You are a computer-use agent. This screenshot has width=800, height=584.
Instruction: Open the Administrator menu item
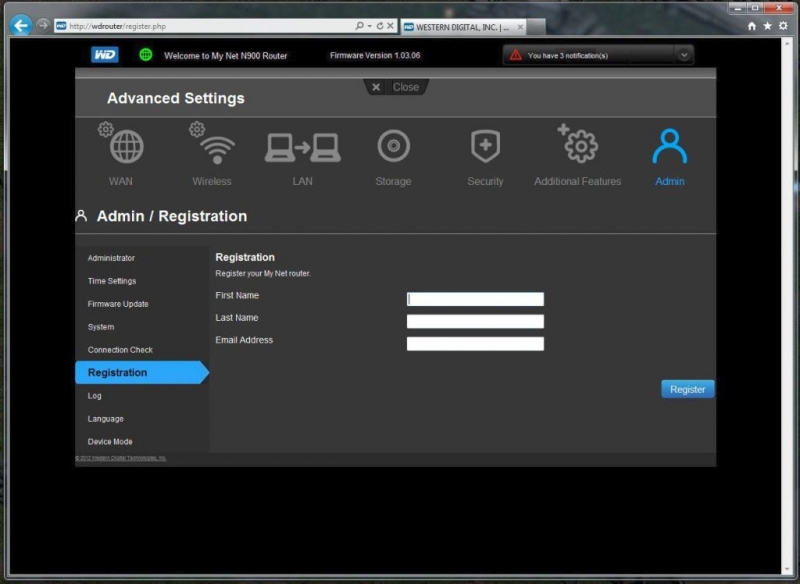coord(111,258)
